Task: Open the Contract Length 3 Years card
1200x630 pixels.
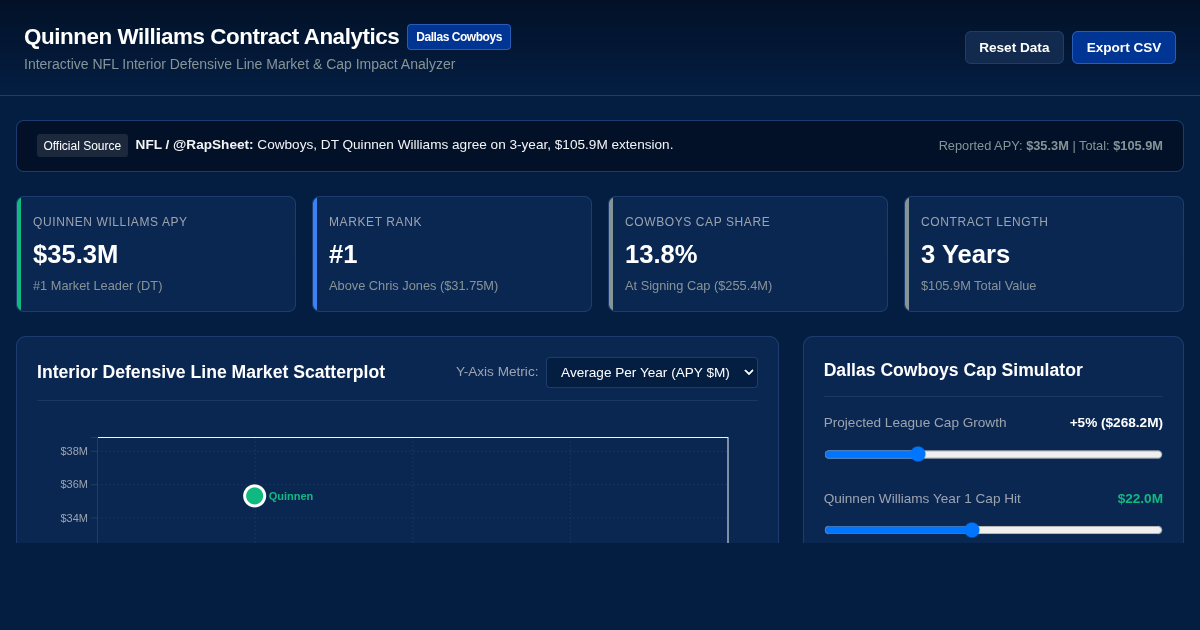Action: coord(1044,254)
